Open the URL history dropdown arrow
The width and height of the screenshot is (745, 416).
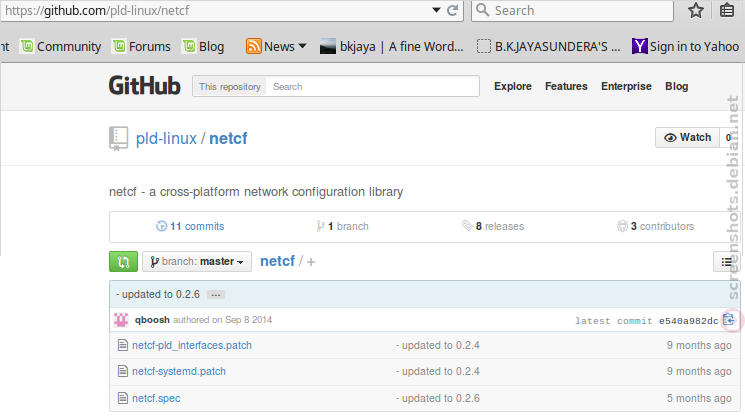[436, 10]
